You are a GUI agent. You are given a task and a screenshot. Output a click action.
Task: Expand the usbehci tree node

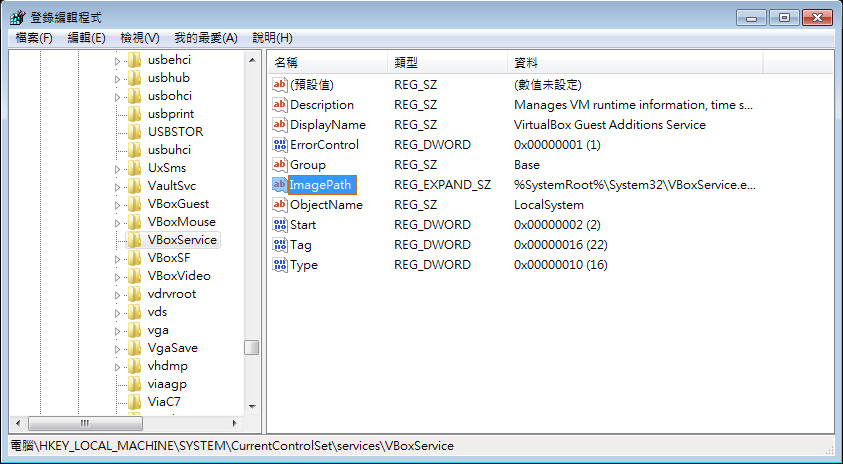coord(118,61)
